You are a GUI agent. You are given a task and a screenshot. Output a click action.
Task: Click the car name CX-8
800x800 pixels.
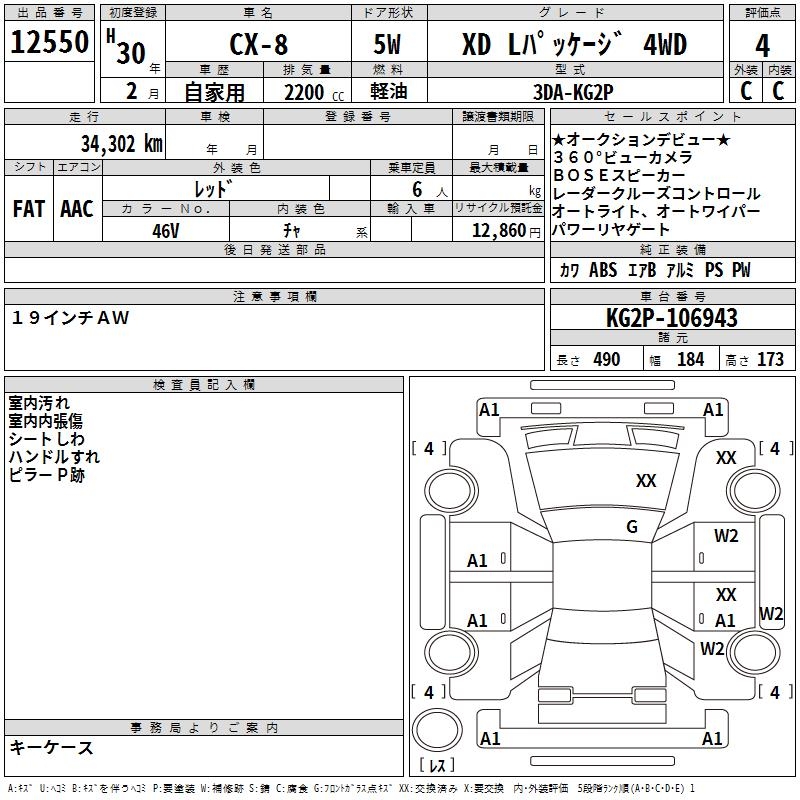point(259,44)
